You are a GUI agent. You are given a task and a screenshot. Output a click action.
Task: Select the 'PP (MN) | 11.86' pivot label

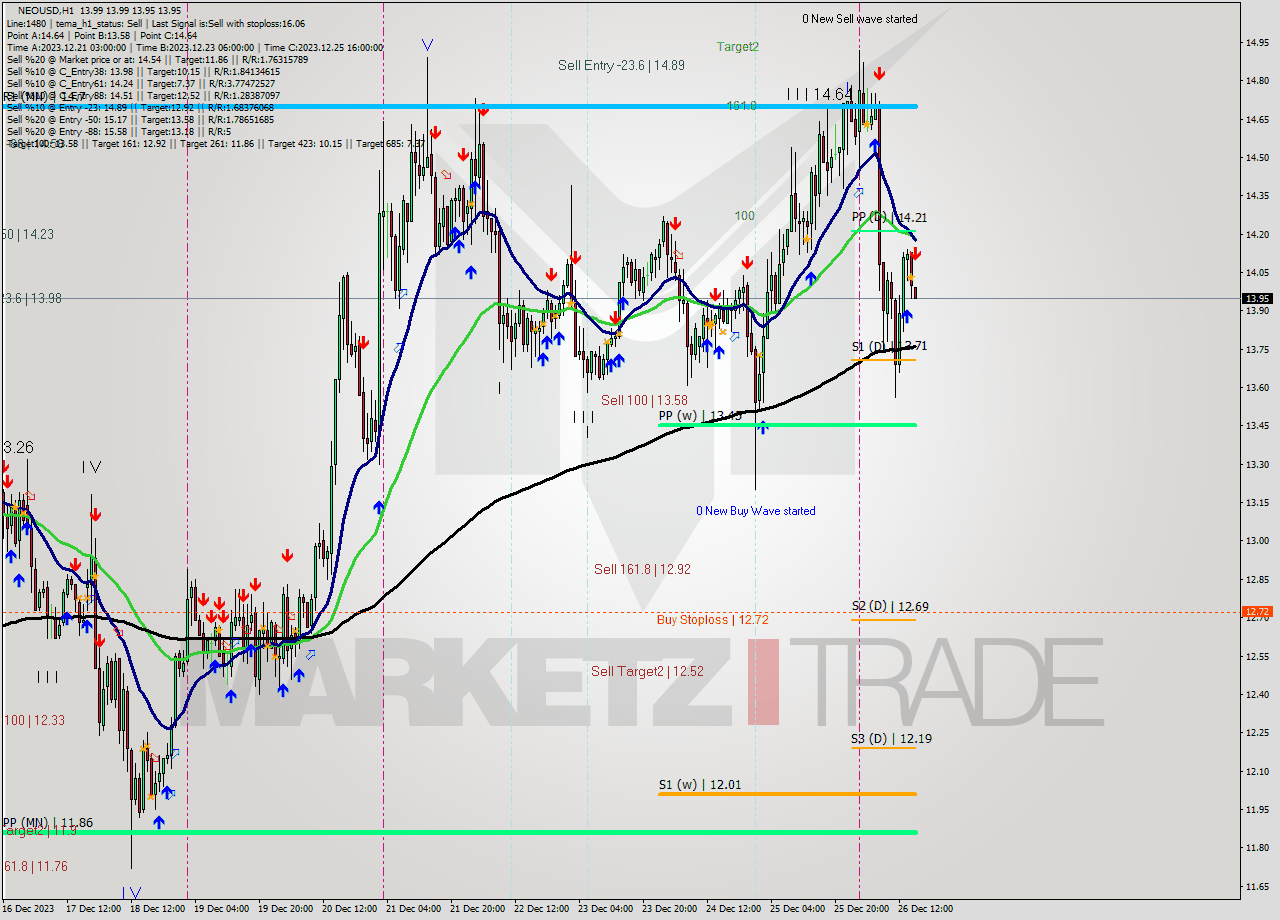click(47, 823)
